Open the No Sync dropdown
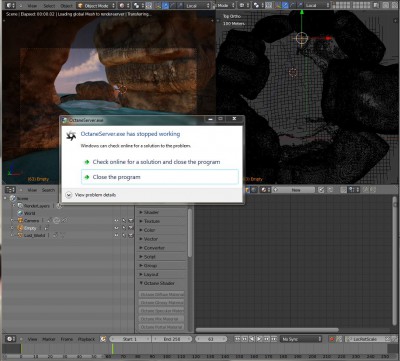 click(x=301, y=339)
